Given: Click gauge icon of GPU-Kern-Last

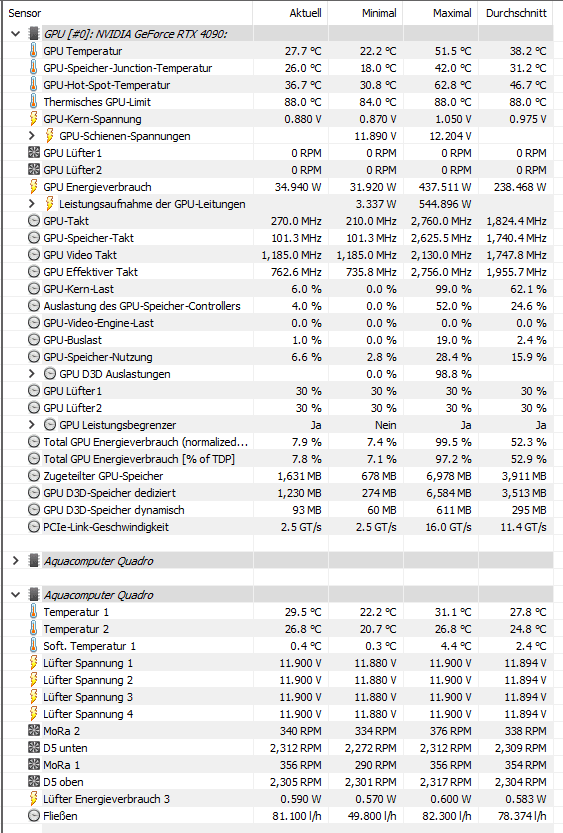Looking at the screenshot, I should click(x=33, y=289).
